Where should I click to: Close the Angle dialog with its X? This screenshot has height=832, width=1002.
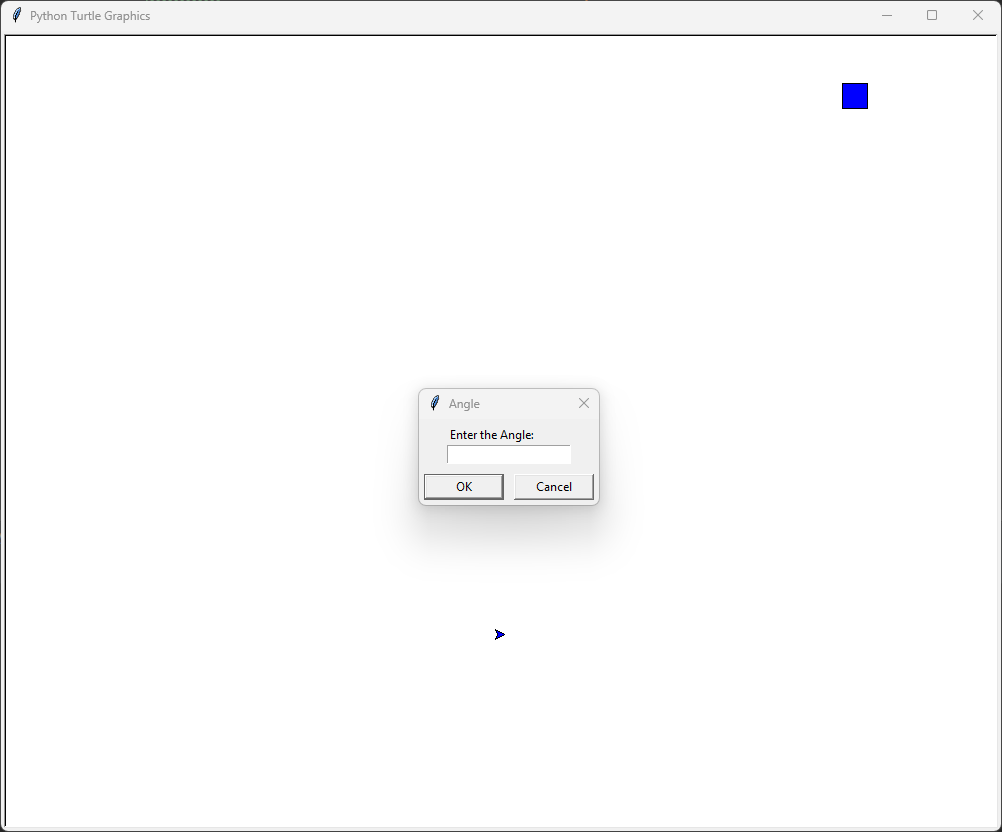[x=584, y=403]
